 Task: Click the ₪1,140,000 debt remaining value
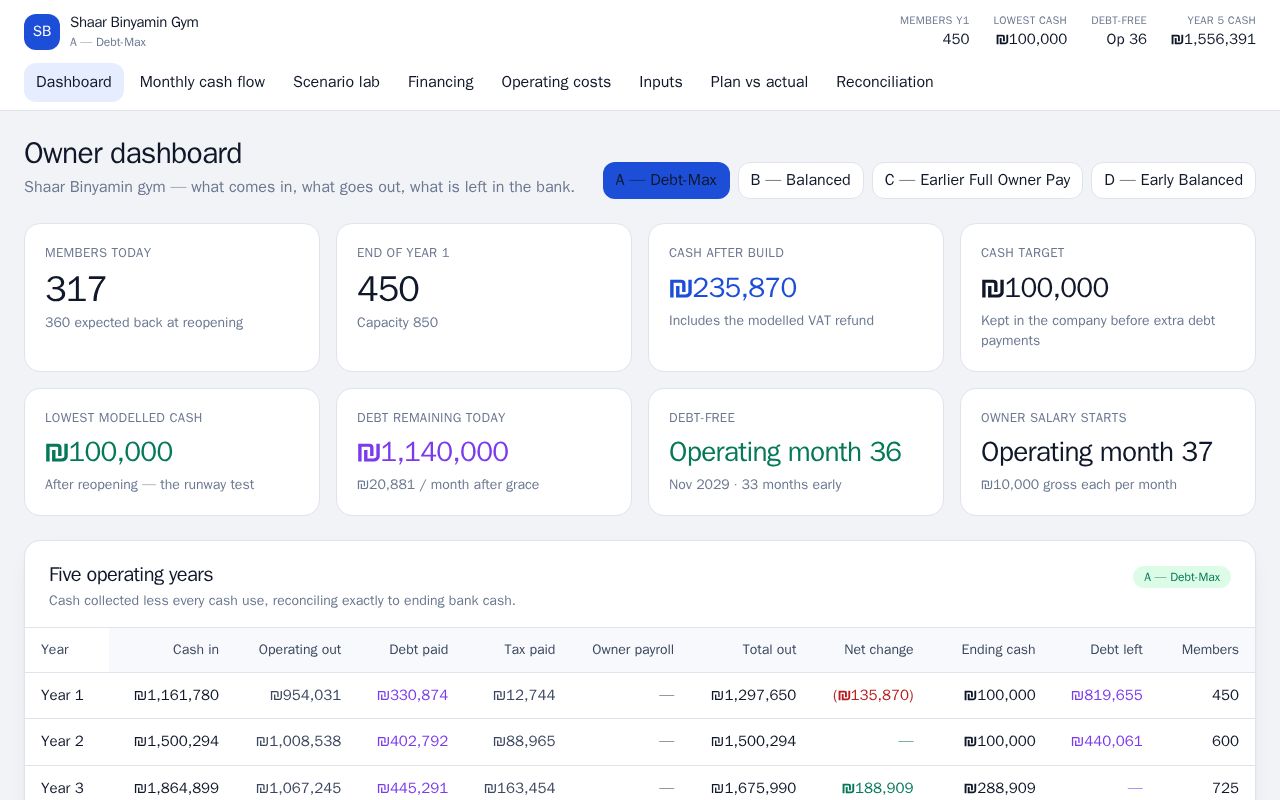tap(433, 452)
